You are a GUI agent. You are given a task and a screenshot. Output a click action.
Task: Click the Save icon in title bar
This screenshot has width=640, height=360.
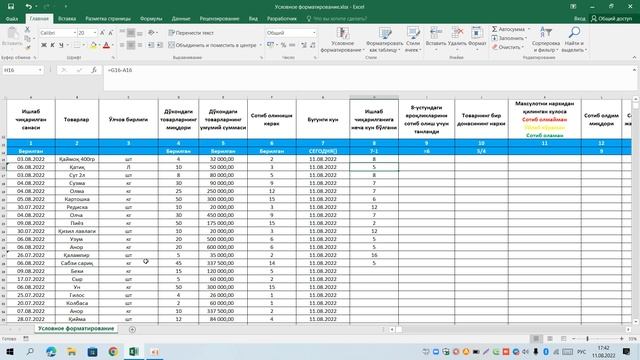[11, 7]
